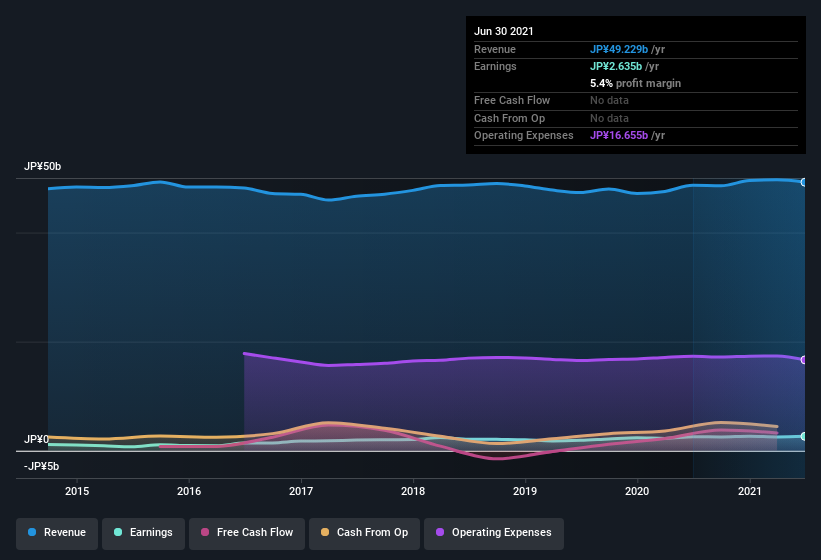
Task: Toggle the Operating Expenses legend button
Action: pos(494,533)
